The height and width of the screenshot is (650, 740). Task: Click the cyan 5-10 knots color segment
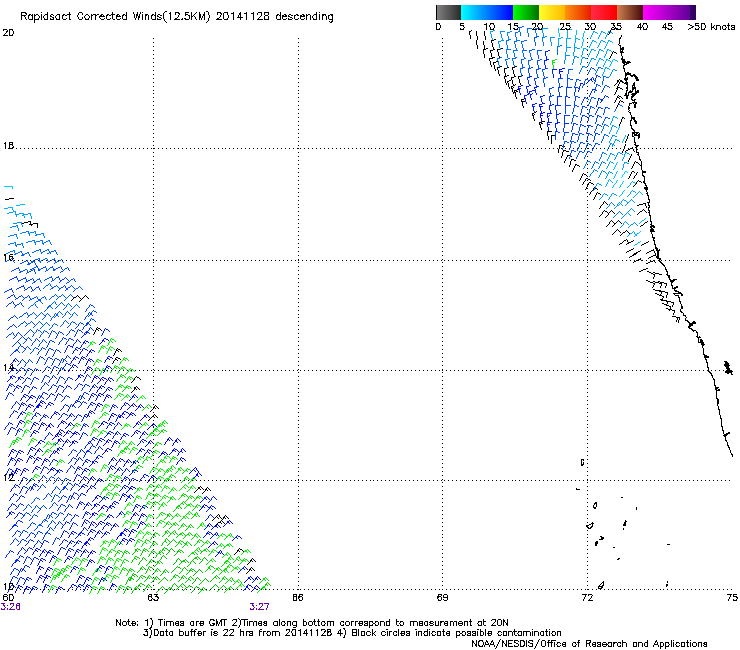[474, 12]
